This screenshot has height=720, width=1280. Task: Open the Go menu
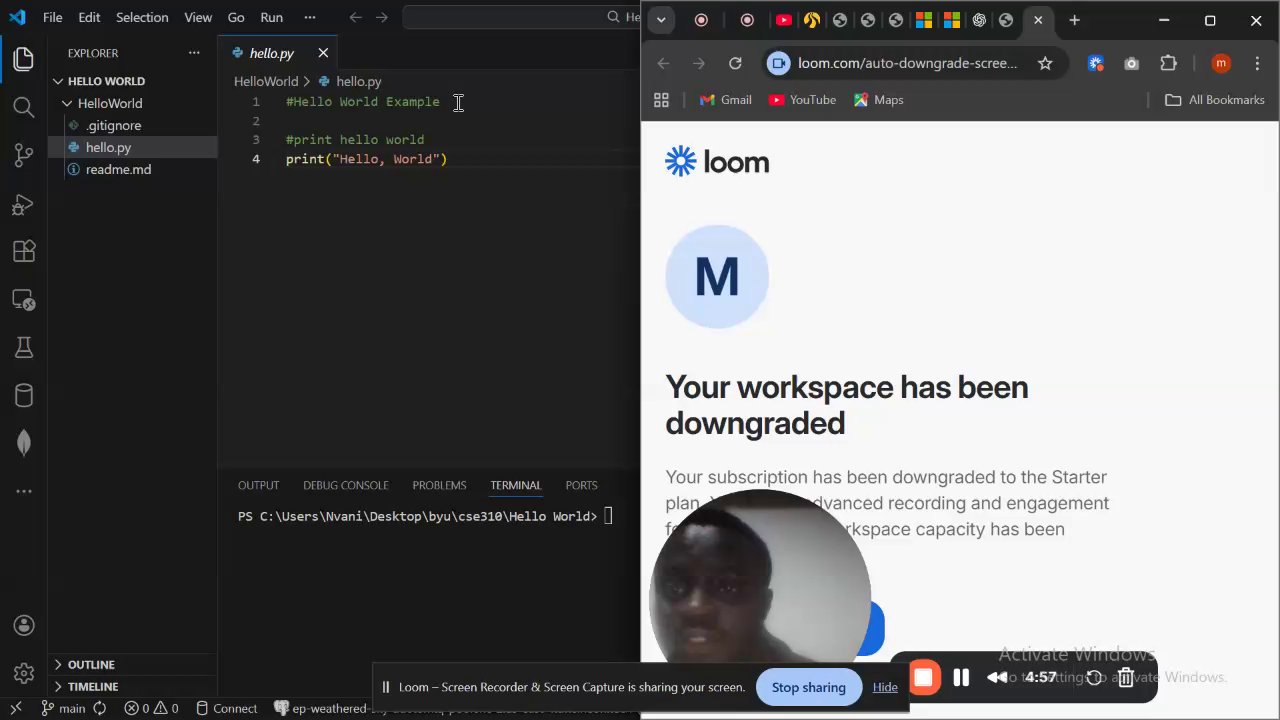click(236, 17)
